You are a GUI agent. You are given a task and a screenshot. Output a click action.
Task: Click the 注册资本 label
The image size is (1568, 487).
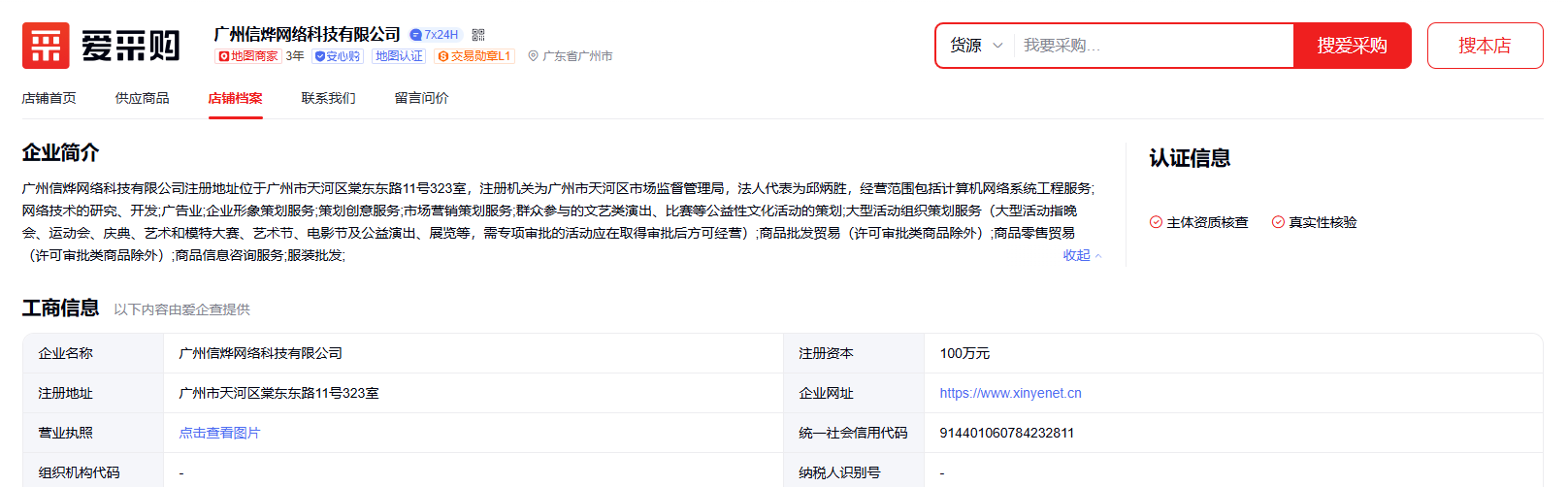tap(826, 353)
